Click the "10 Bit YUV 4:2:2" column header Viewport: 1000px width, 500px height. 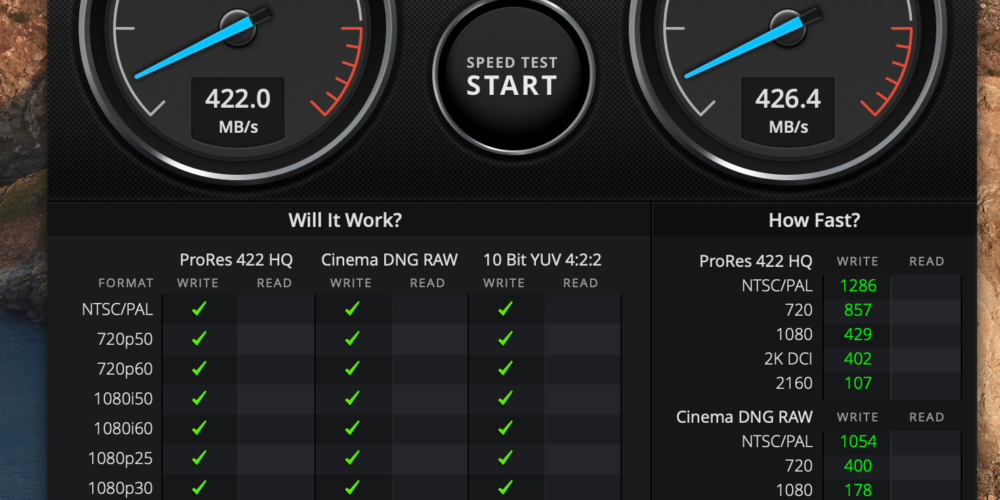542,260
